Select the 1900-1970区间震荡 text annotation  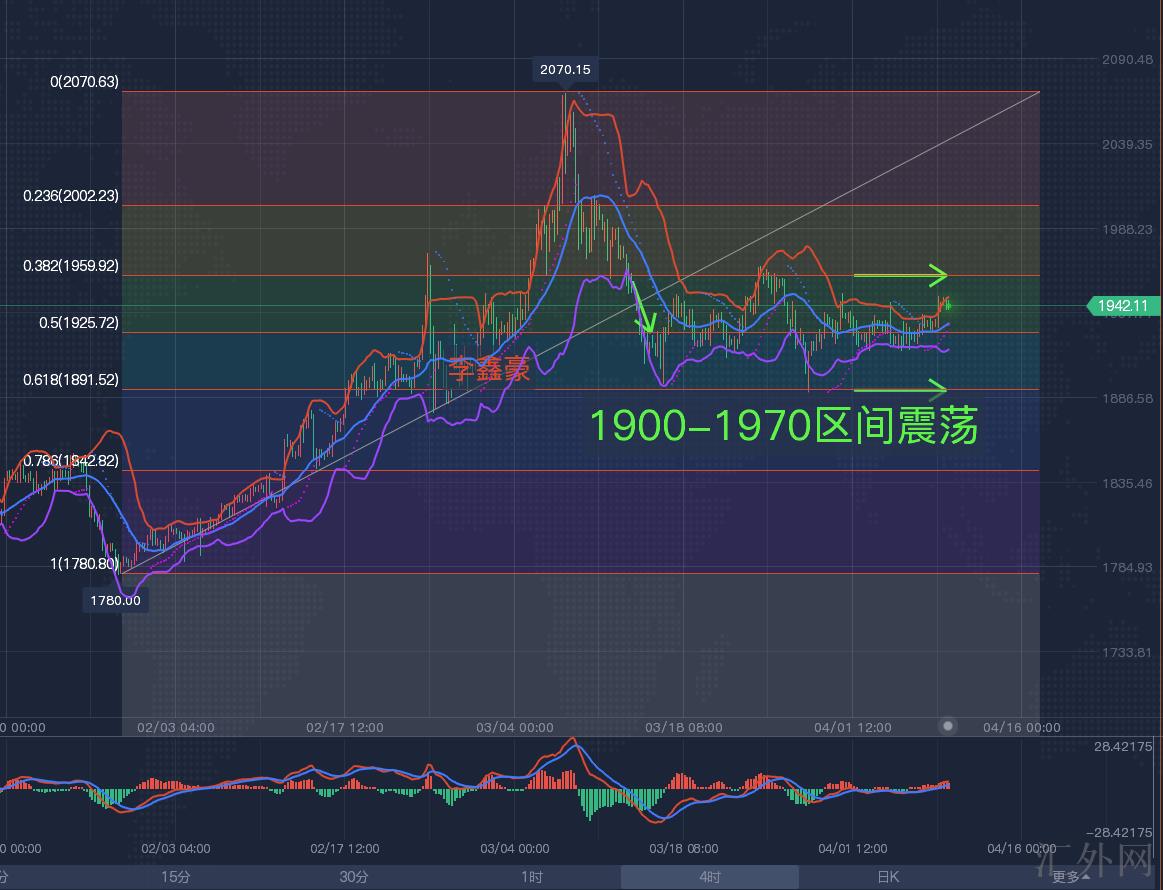pos(783,426)
